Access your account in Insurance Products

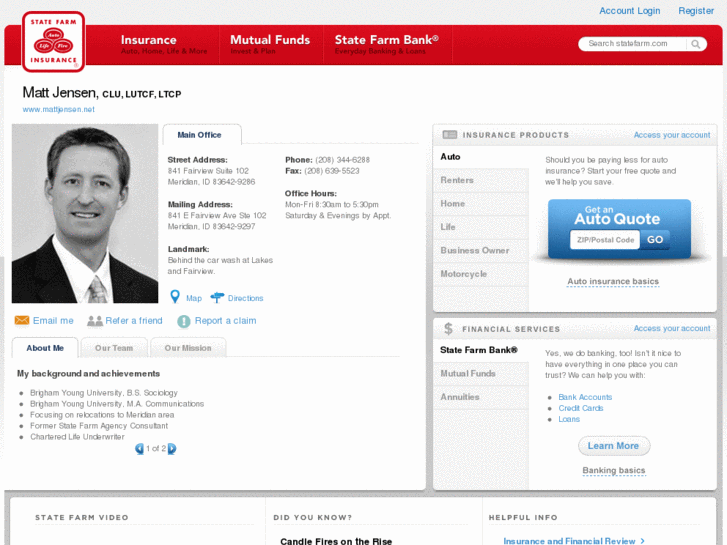672,135
